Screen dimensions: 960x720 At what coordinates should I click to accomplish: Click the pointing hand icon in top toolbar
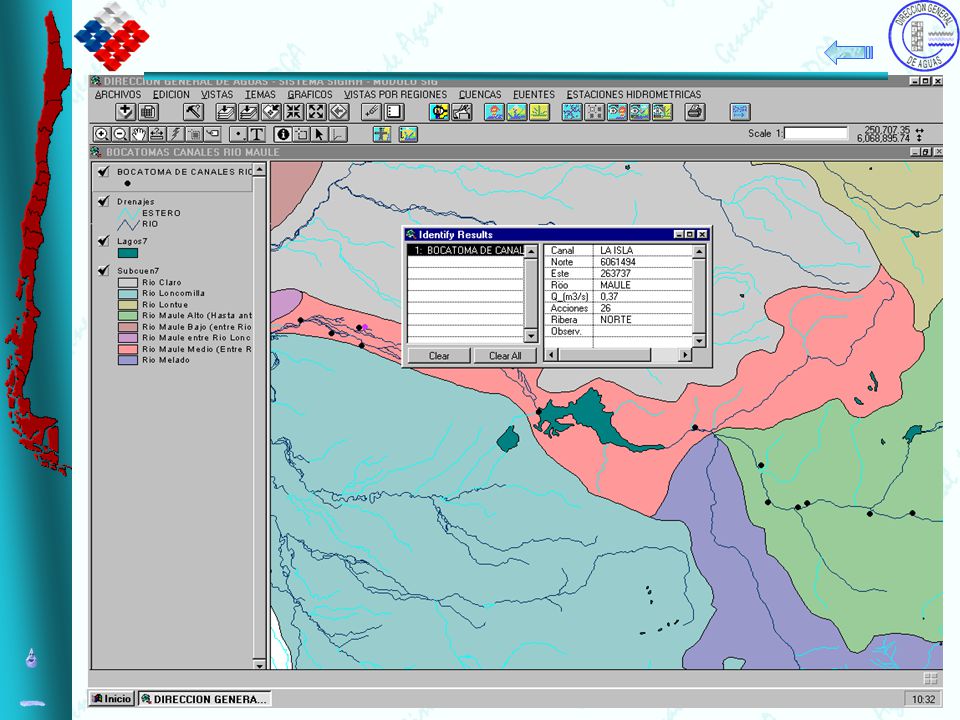point(462,112)
